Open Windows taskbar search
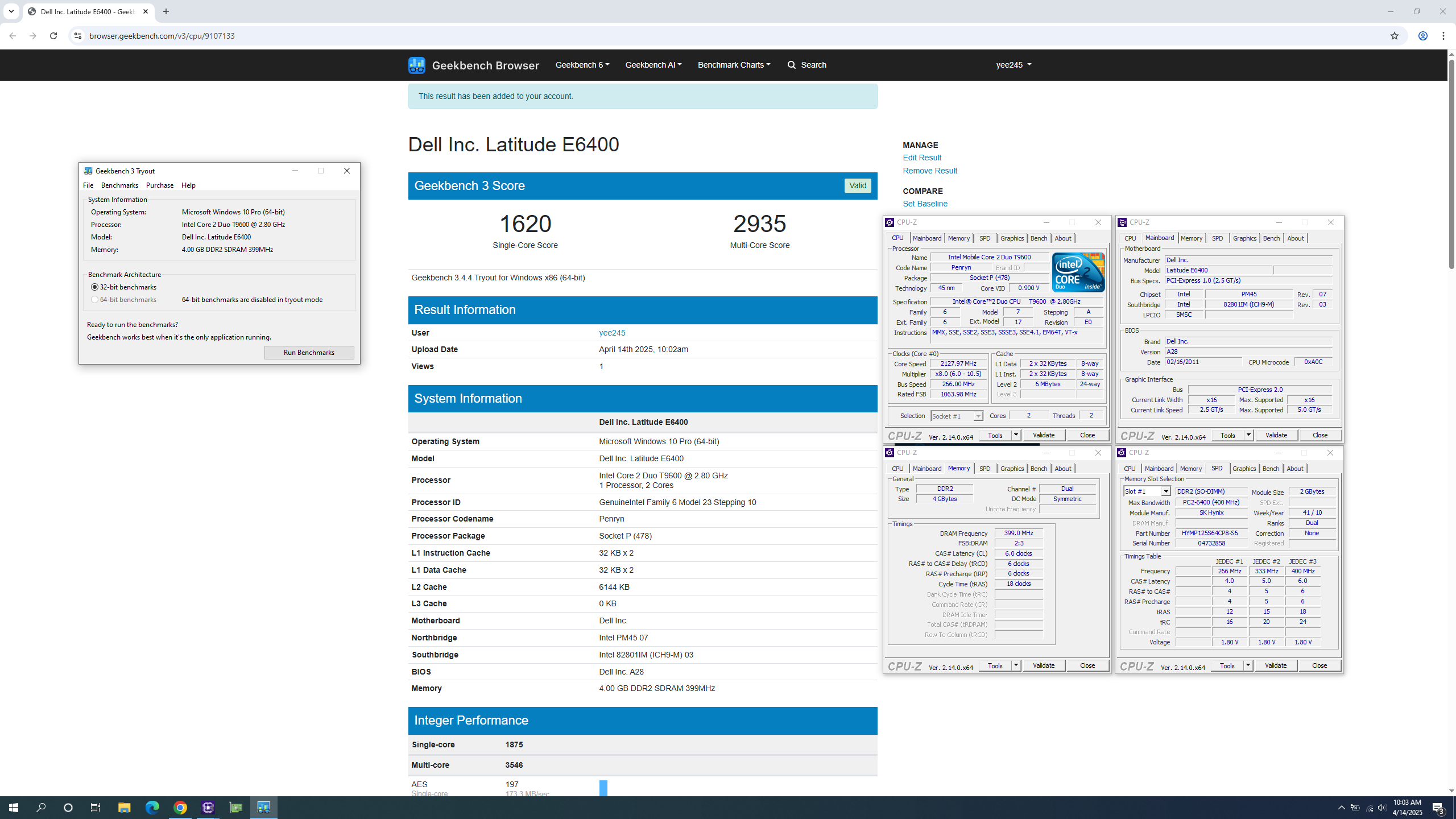This screenshot has height=819, width=1456. (x=41, y=808)
